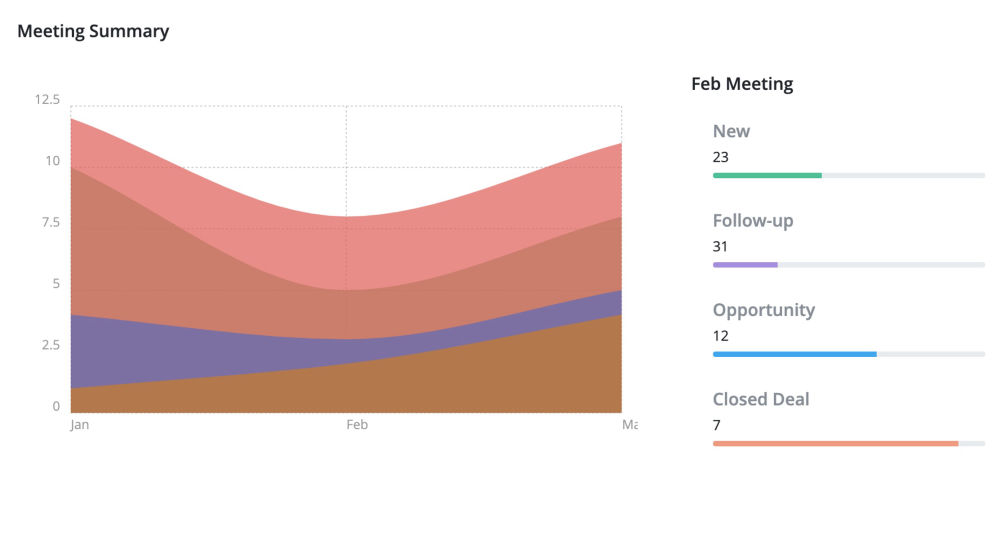Select the Closed Deal label
This screenshot has height=535, width=1000.
(x=761, y=399)
